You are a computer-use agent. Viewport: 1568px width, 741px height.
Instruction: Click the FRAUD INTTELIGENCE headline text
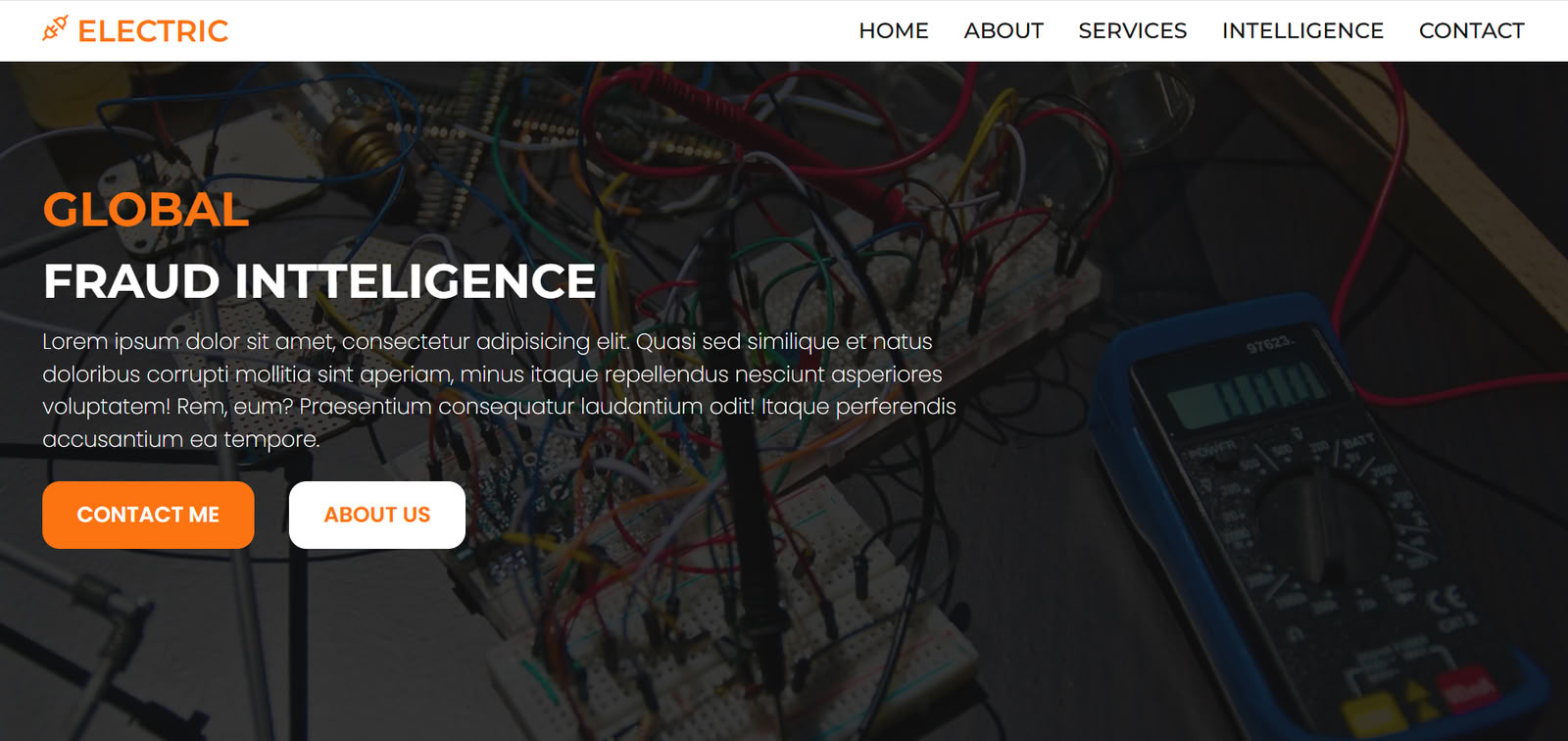tap(319, 282)
